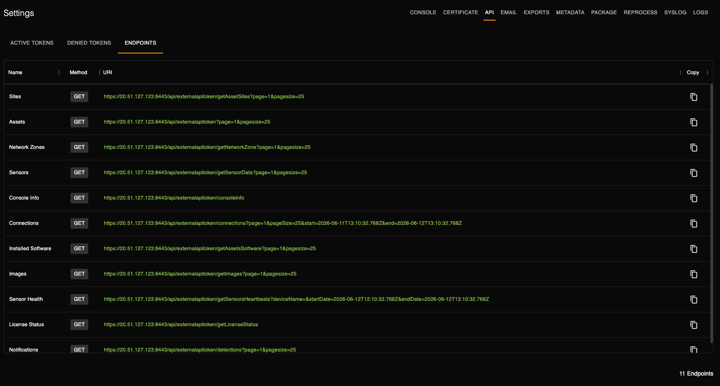720x386 pixels.
Task: Click the Settings page title
Action: 19,13
